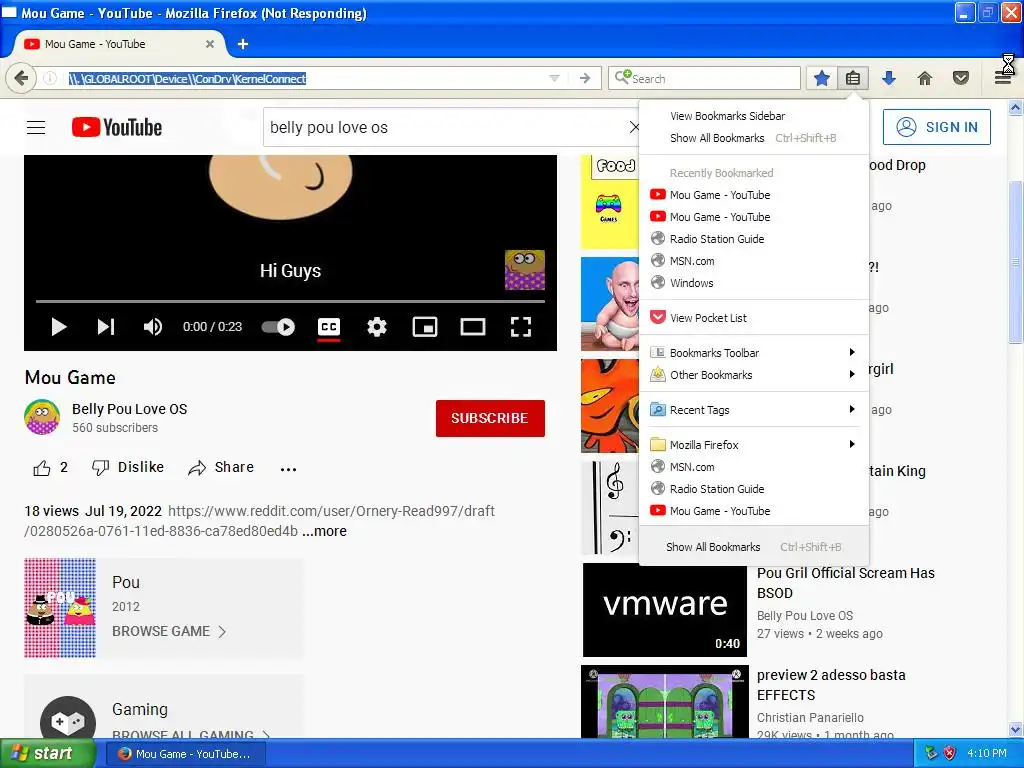Click Browse Game link for Pou

(169, 631)
